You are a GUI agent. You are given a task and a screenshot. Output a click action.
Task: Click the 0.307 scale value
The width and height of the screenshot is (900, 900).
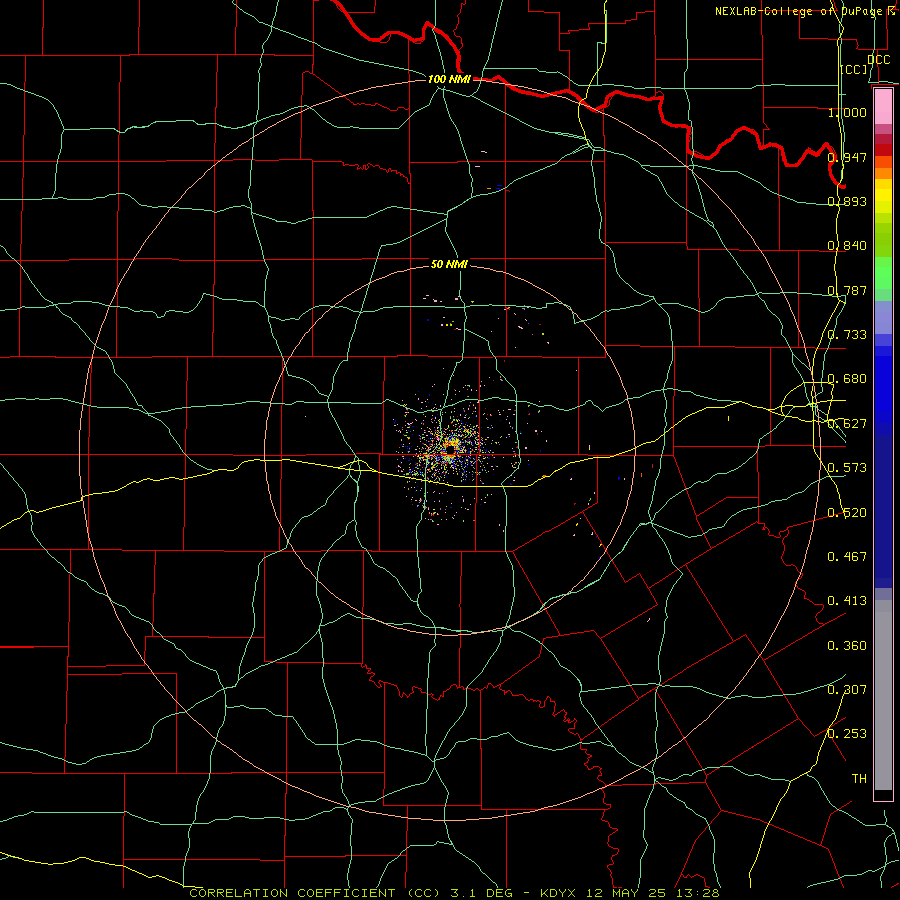tap(847, 690)
